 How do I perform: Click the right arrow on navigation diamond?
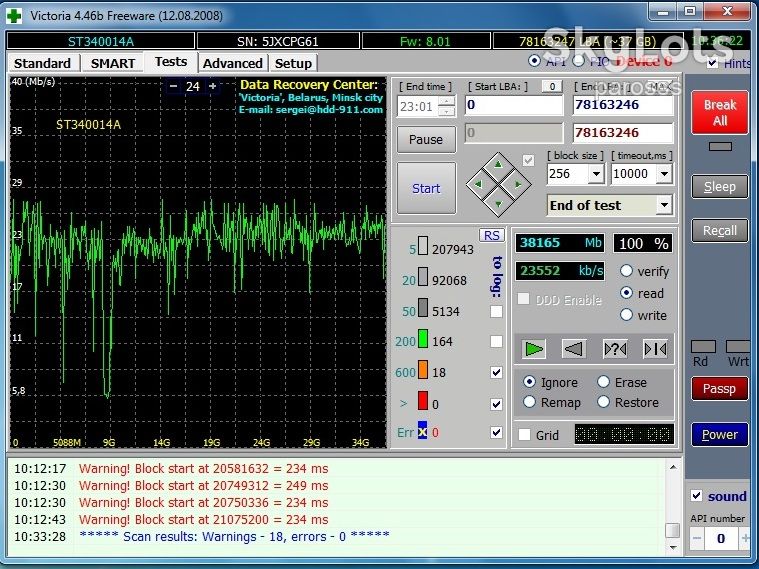518,184
